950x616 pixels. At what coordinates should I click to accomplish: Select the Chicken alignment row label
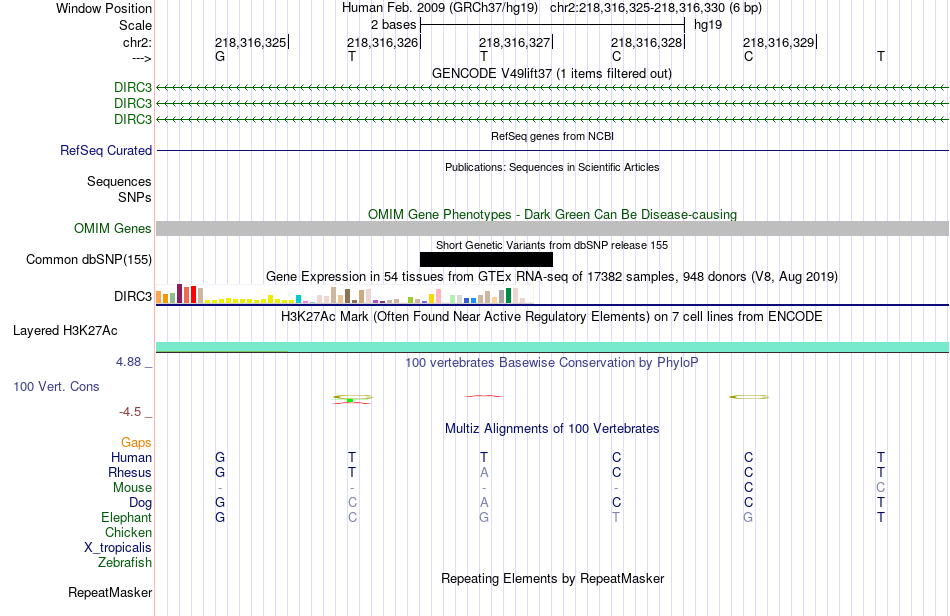pyautogui.click(x=128, y=532)
